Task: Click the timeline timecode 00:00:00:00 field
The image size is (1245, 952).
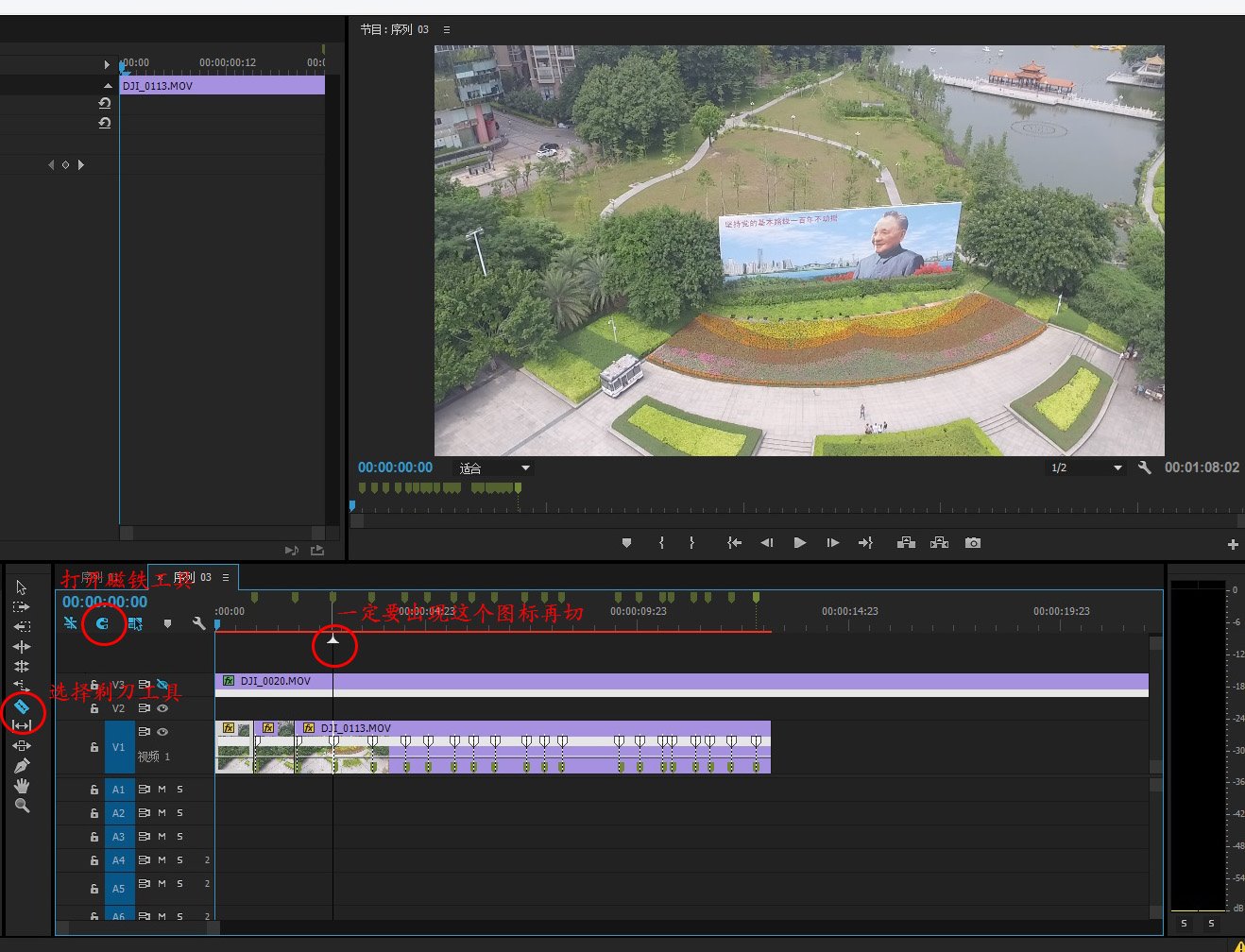Action: (105, 602)
